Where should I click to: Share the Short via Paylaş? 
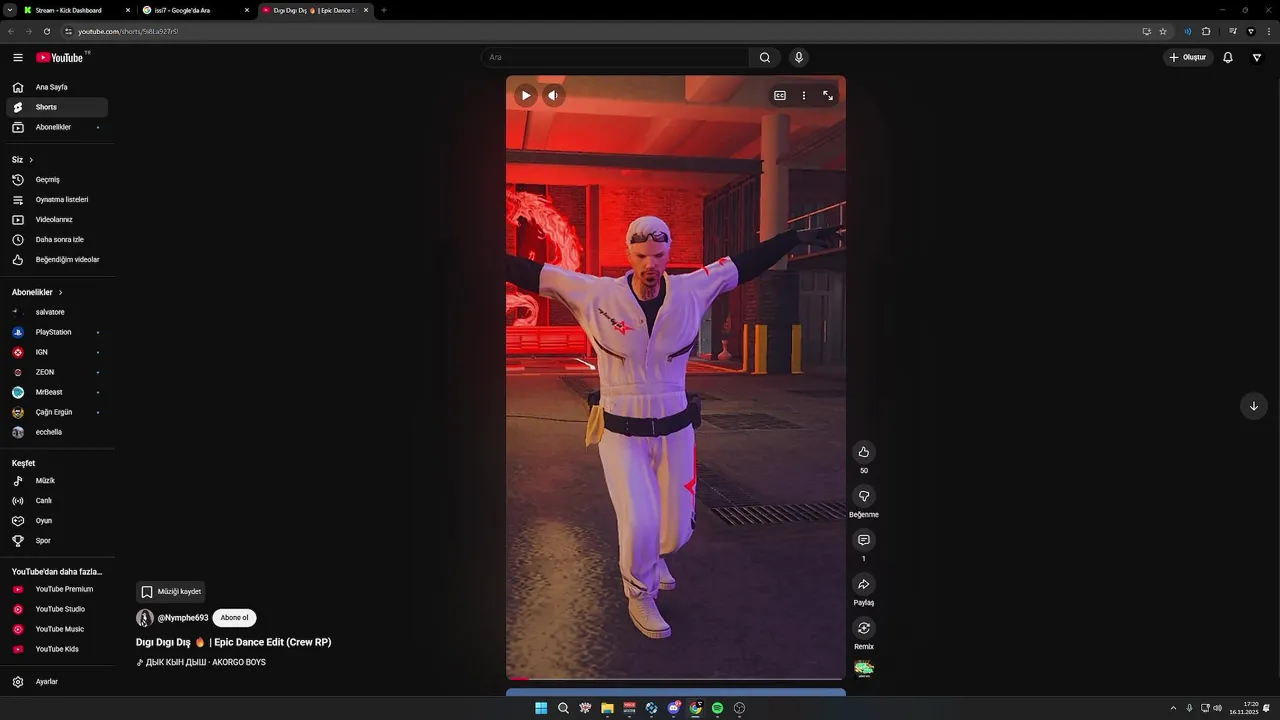point(864,584)
